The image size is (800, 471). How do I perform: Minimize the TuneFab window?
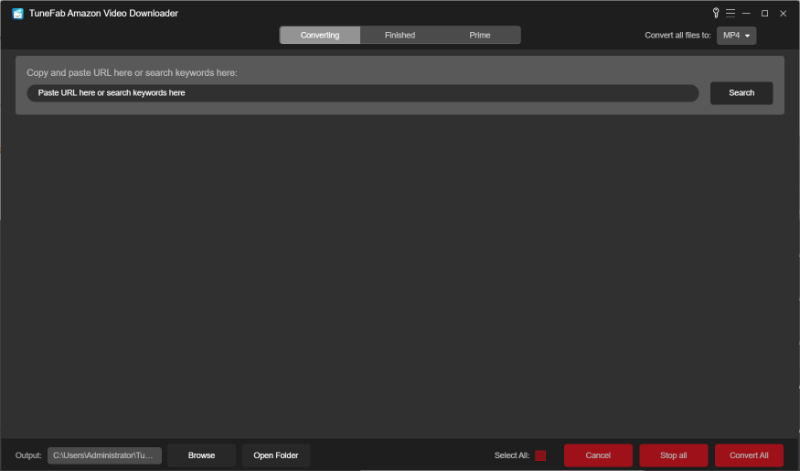pos(746,13)
